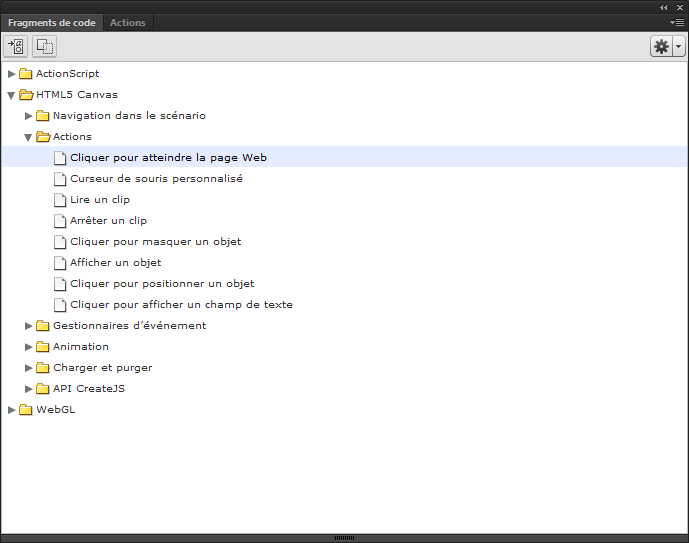Select the Lire un clip snippet
The height and width of the screenshot is (543, 689).
(100, 200)
